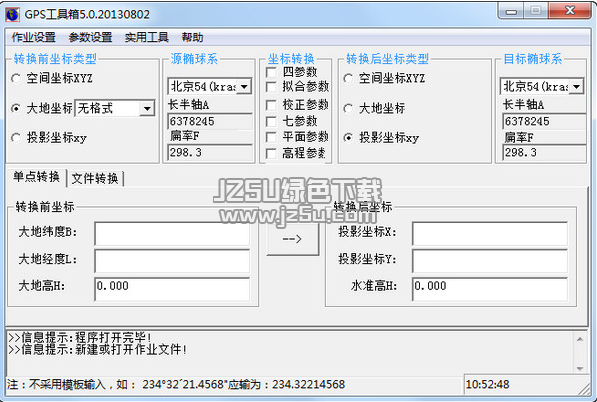Click the 大地高H input field

172,289
